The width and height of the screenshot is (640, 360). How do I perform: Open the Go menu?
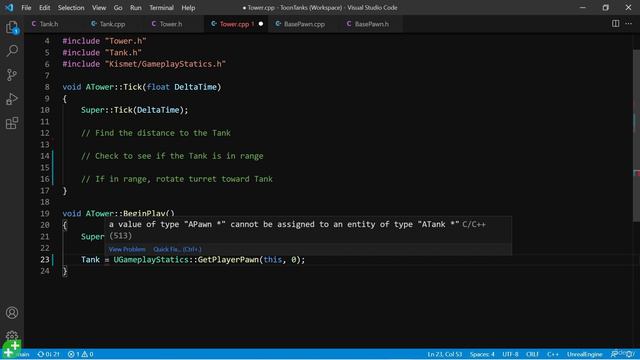coord(118,8)
